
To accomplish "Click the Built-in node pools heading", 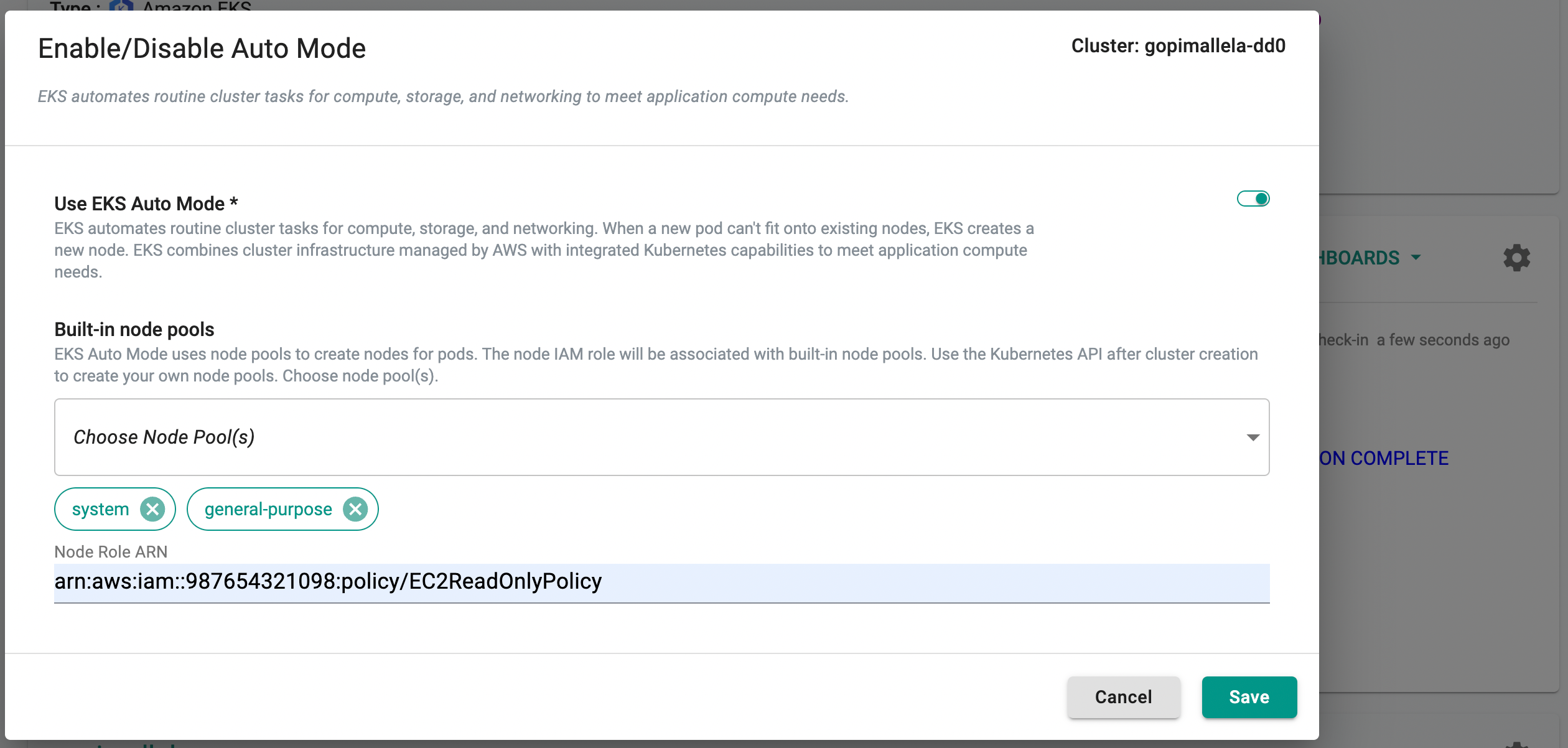I will 134,329.
